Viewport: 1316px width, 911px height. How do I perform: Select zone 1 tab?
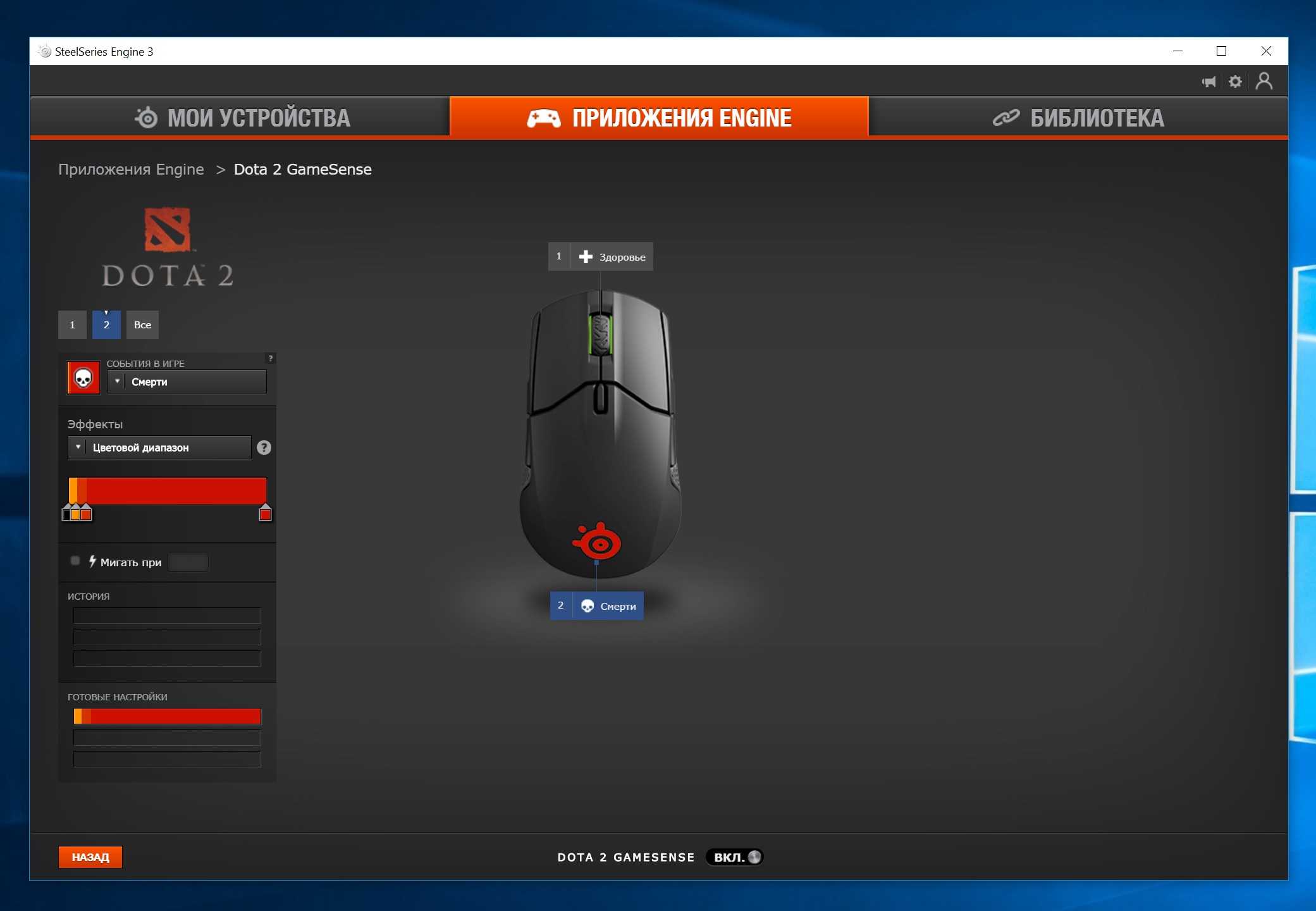(x=72, y=325)
